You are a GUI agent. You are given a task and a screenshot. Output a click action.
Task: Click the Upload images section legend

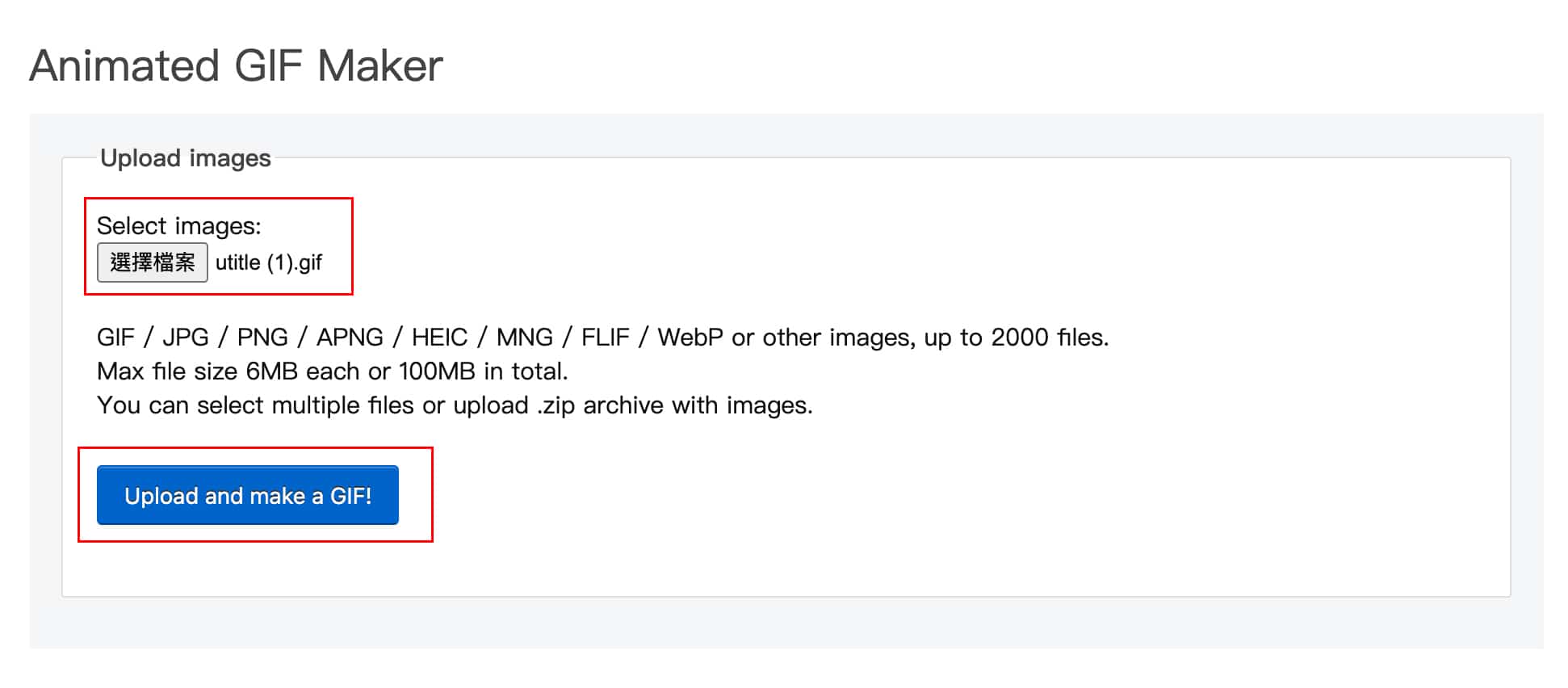pos(185,158)
